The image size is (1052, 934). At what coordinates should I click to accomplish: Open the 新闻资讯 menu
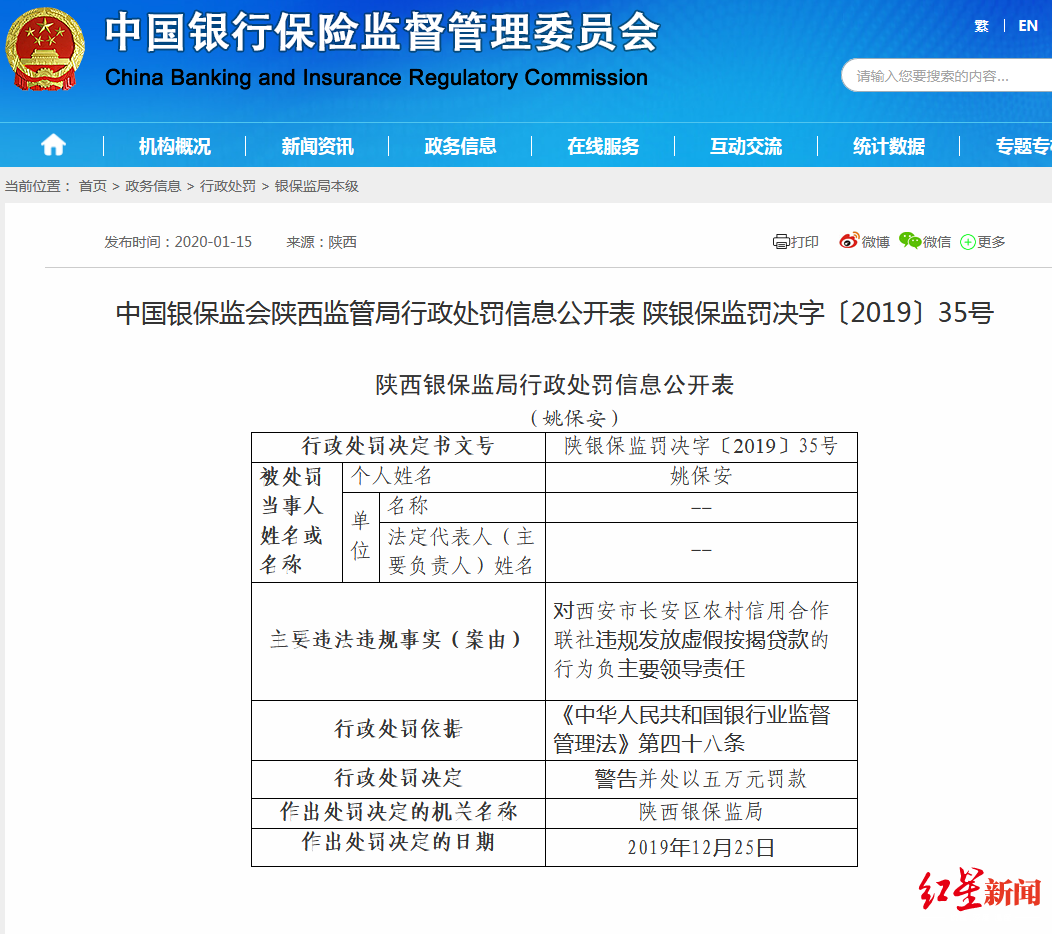[317, 146]
